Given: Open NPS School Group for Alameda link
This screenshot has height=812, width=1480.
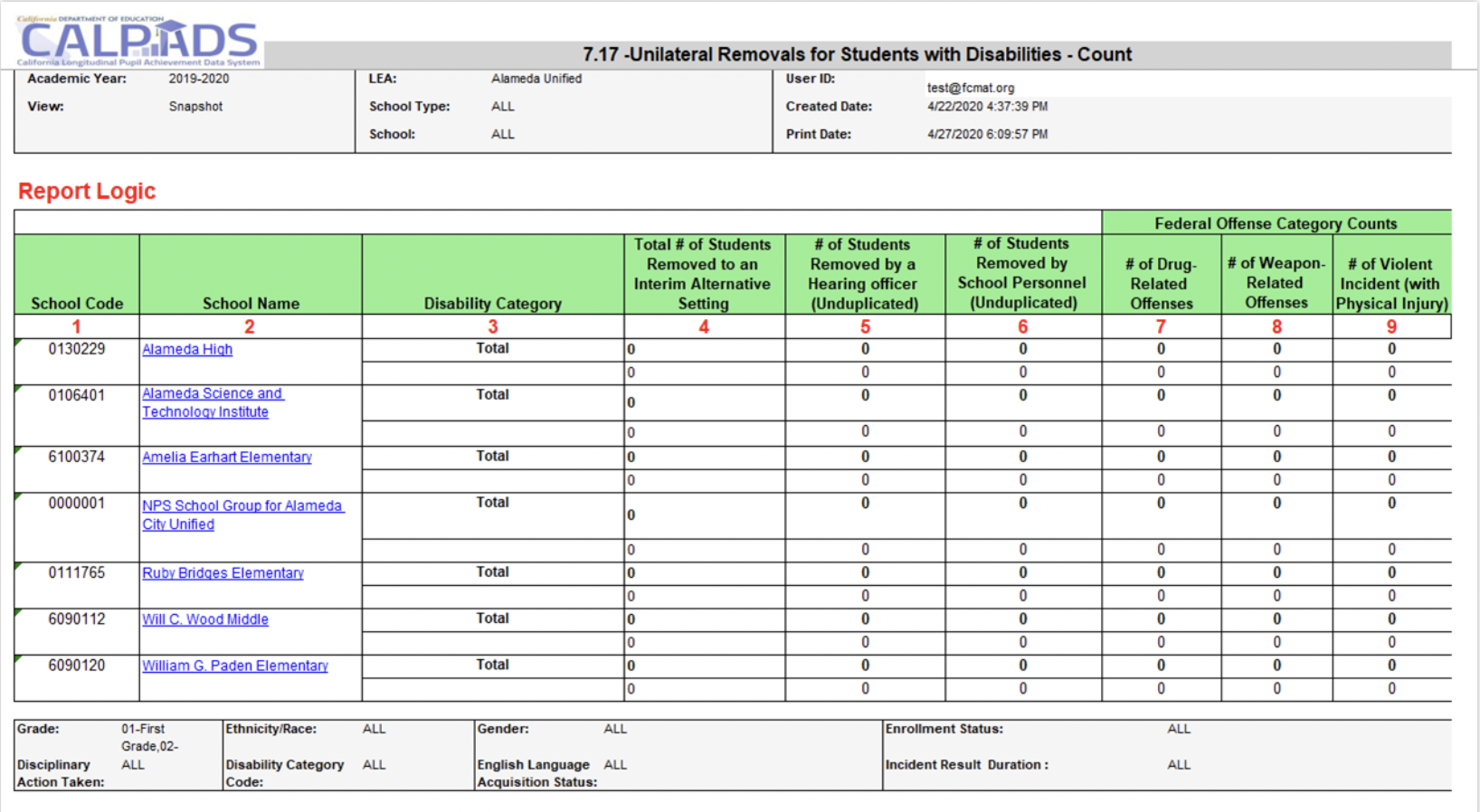Looking at the screenshot, I should (242, 506).
